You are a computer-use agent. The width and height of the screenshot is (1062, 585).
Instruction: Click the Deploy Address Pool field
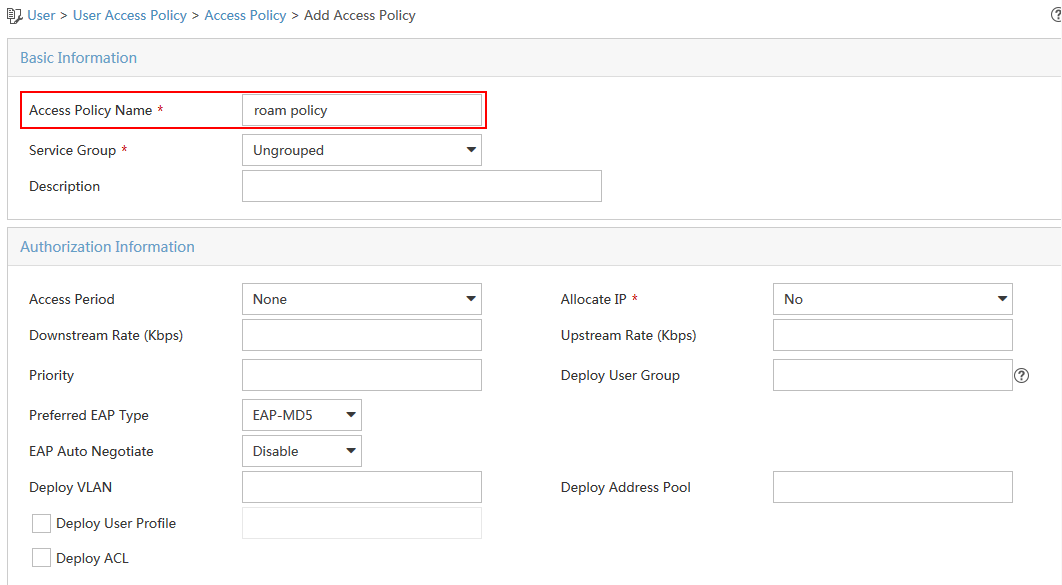(893, 488)
